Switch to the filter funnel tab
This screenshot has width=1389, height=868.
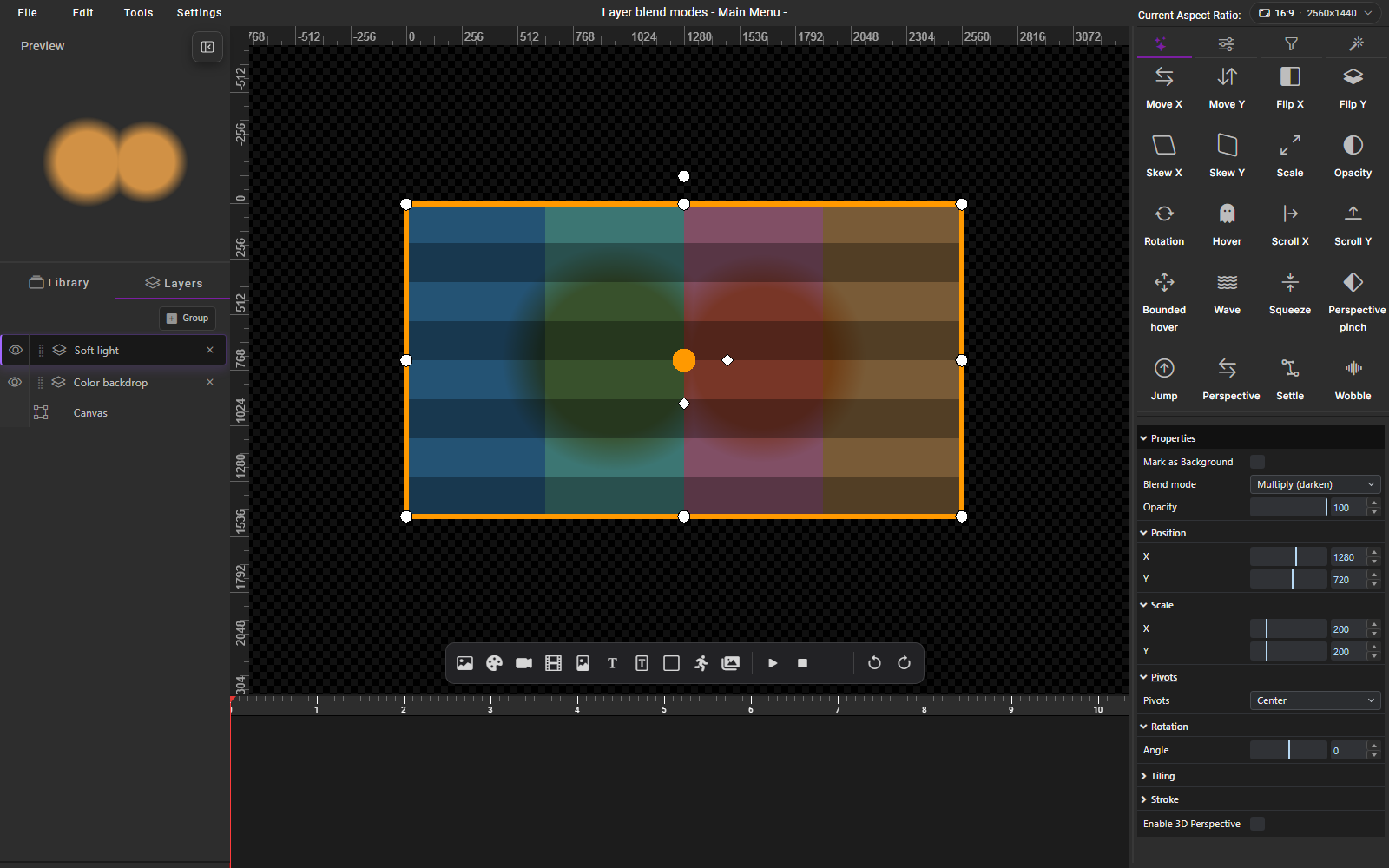[x=1291, y=43]
